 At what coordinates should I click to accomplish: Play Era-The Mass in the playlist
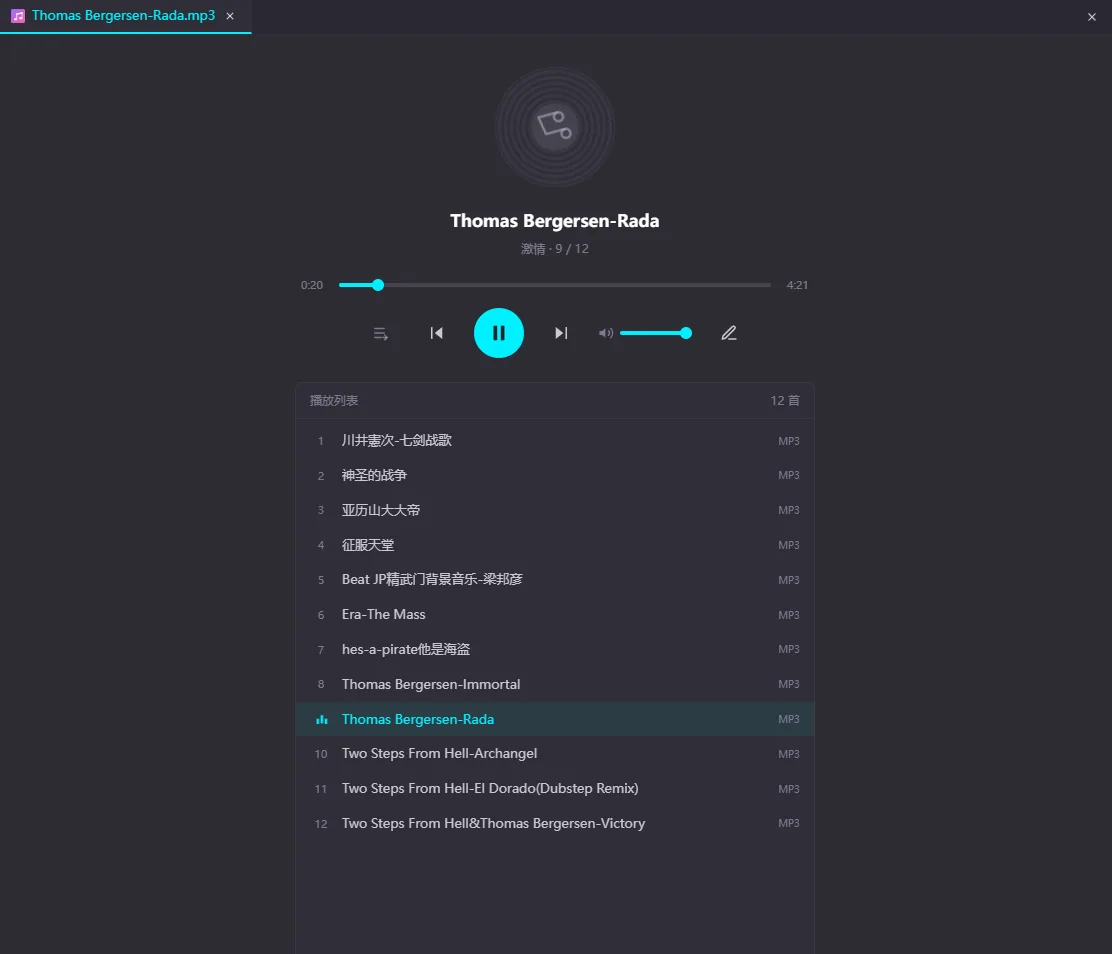tap(555, 614)
